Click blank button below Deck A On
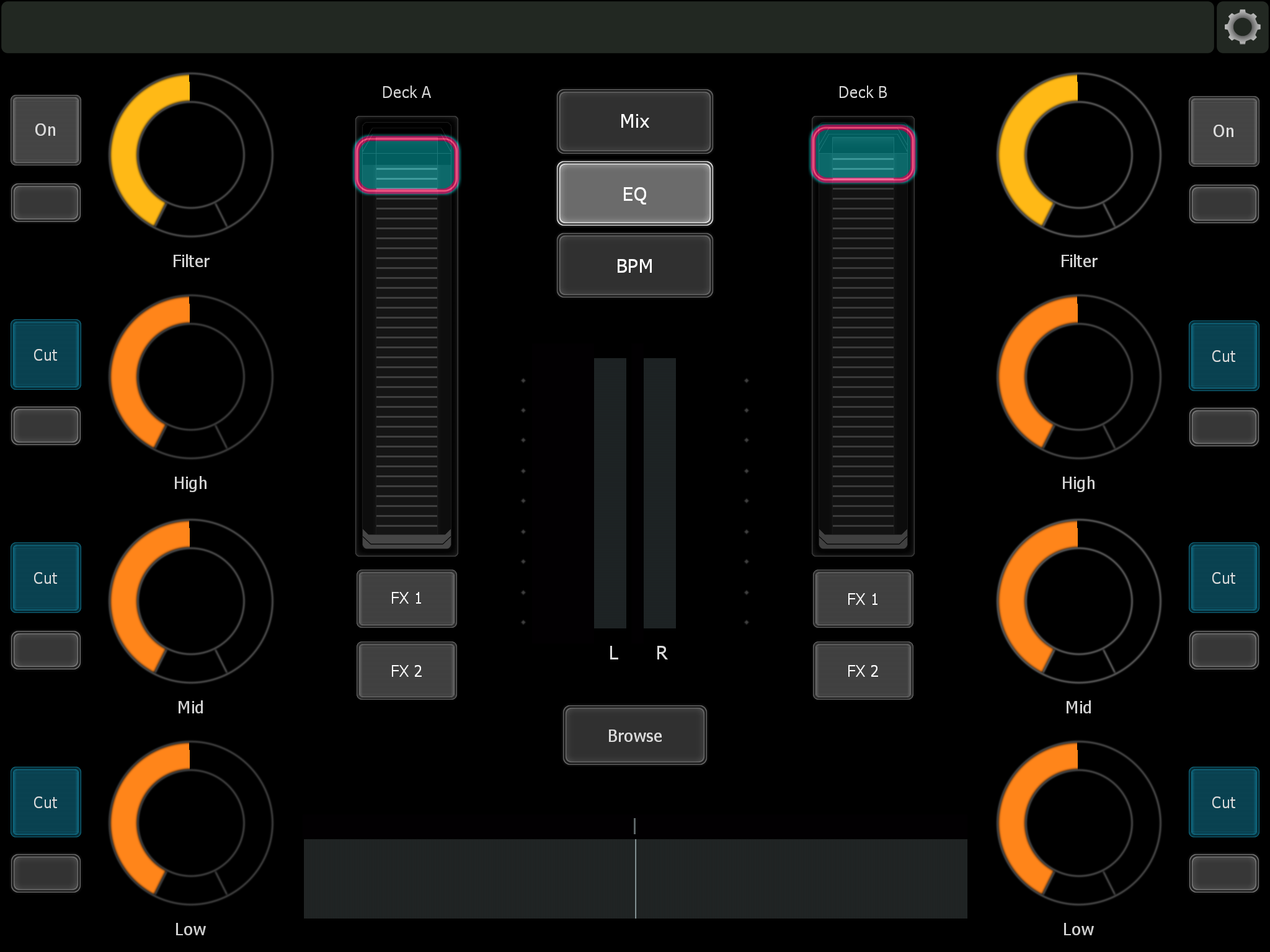 pyautogui.click(x=46, y=203)
